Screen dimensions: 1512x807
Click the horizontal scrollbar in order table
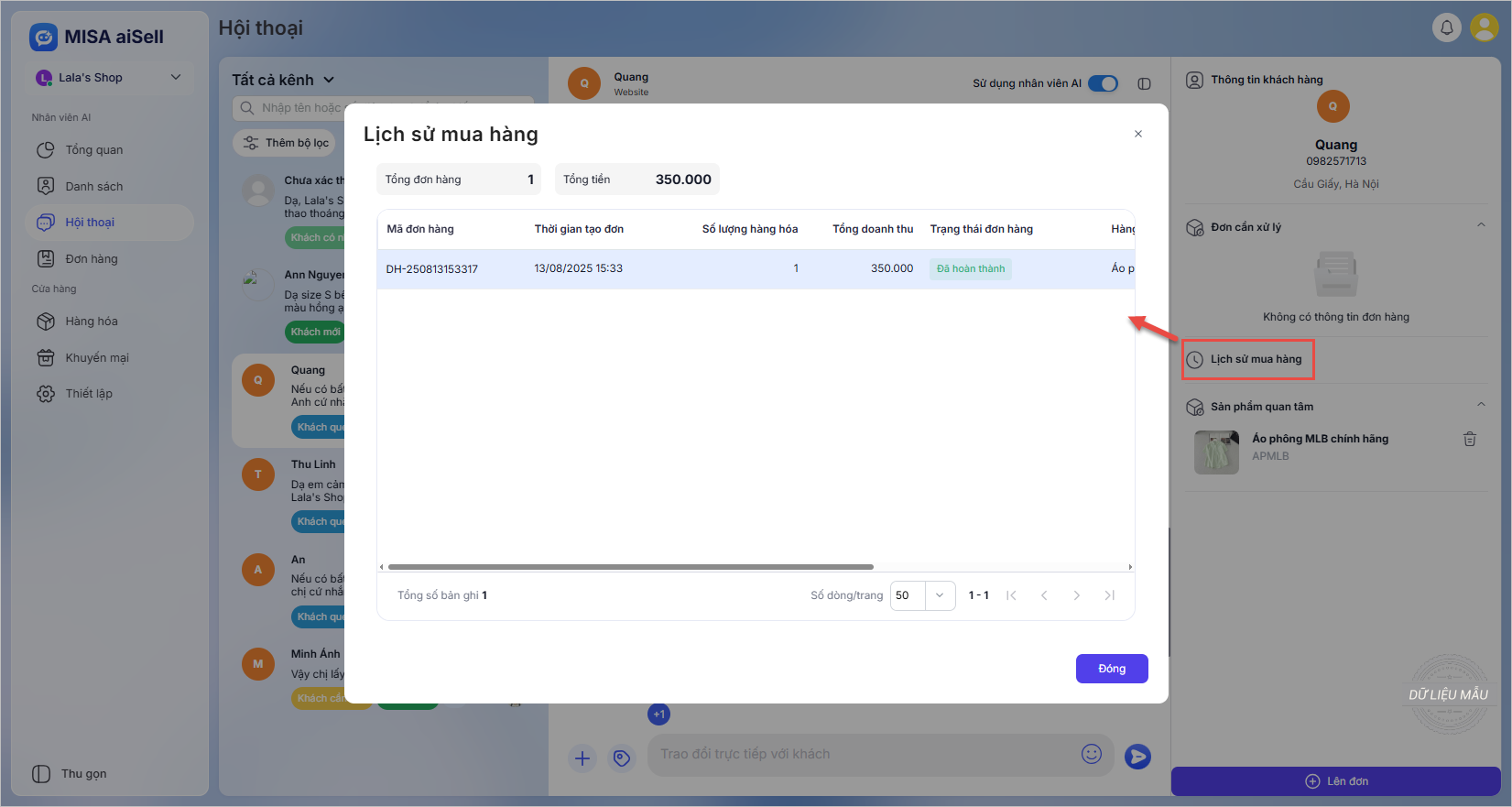[630, 567]
